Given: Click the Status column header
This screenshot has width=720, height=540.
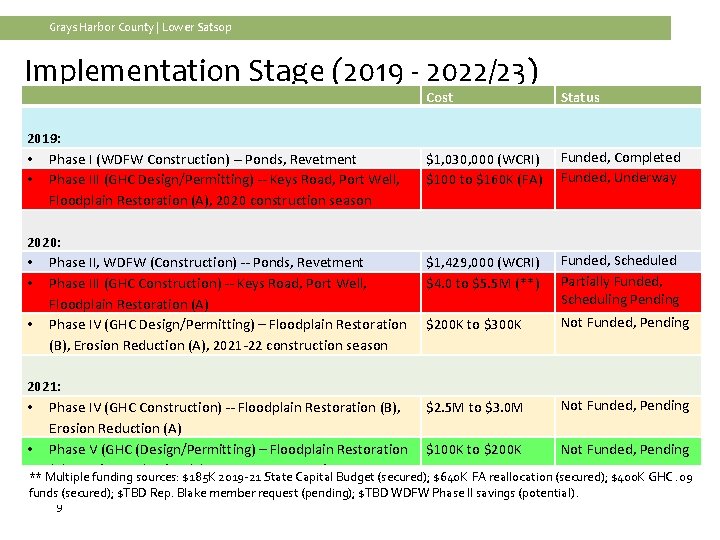Looking at the screenshot, I should 628,96.
